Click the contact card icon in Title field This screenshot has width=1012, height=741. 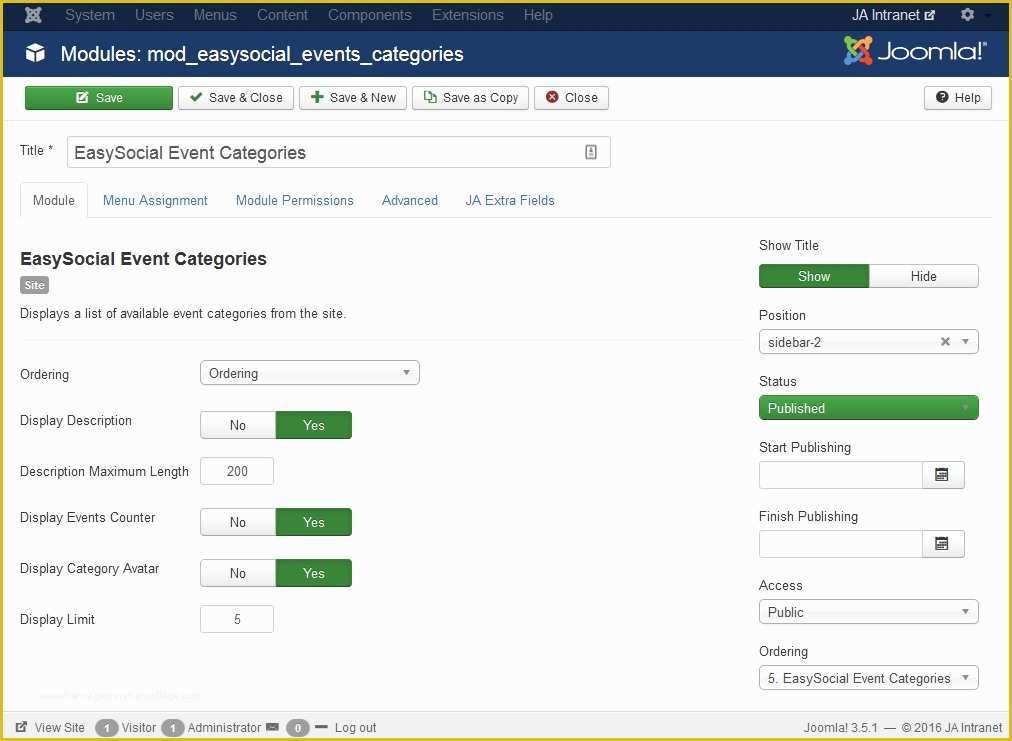(x=591, y=152)
